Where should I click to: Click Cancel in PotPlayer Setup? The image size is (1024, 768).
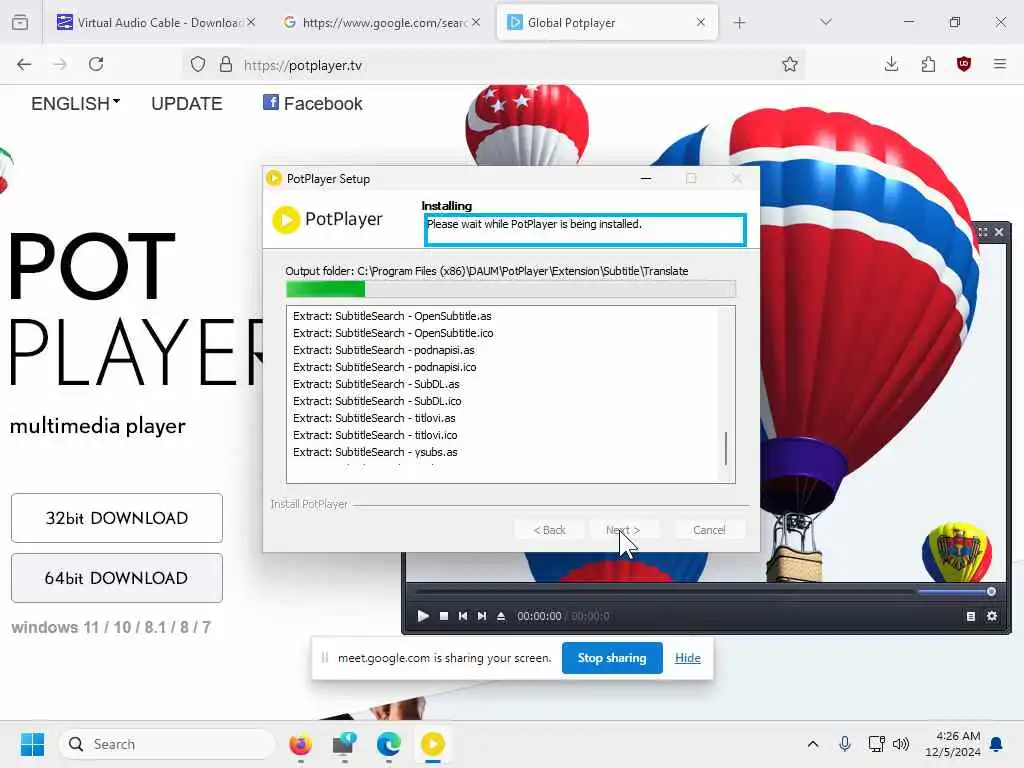click(x=709, y=530)
